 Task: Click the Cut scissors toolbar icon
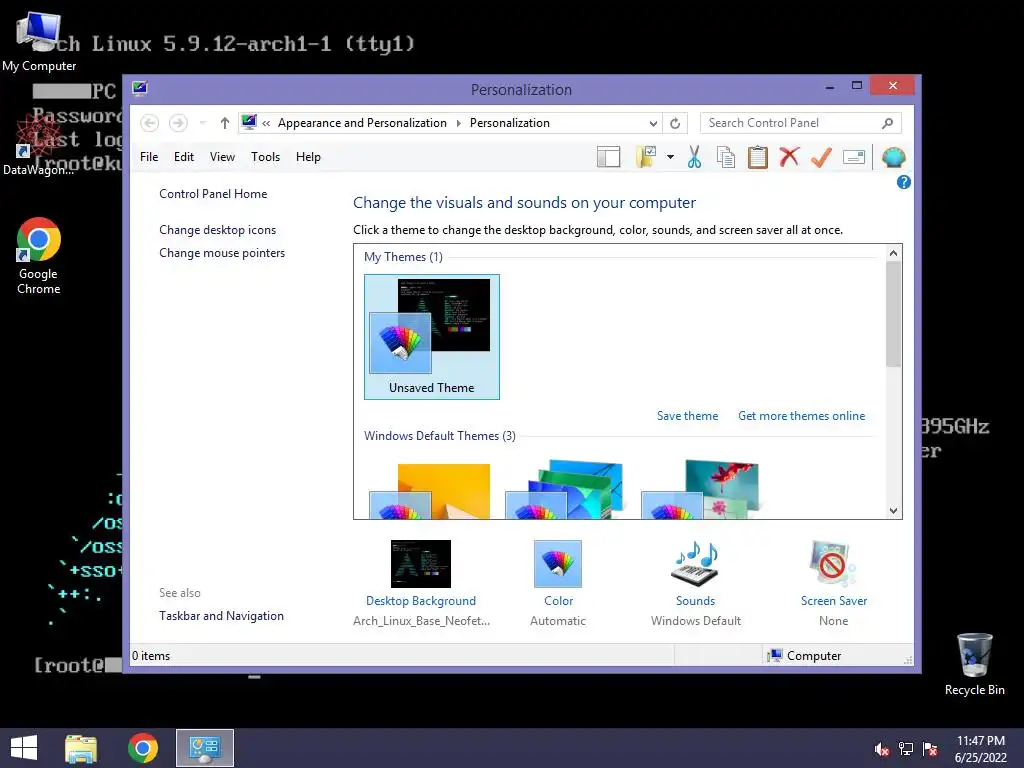pos(694,157)
